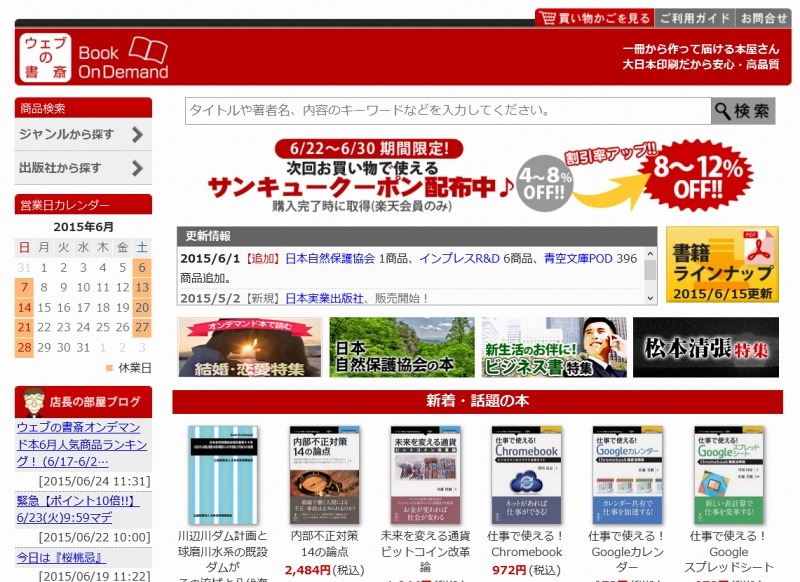Image resolution: width=800 pixels, height=582 pixels.
Task: Open blog post 緊急【ポイント10倍!!】
Action: 78,509
